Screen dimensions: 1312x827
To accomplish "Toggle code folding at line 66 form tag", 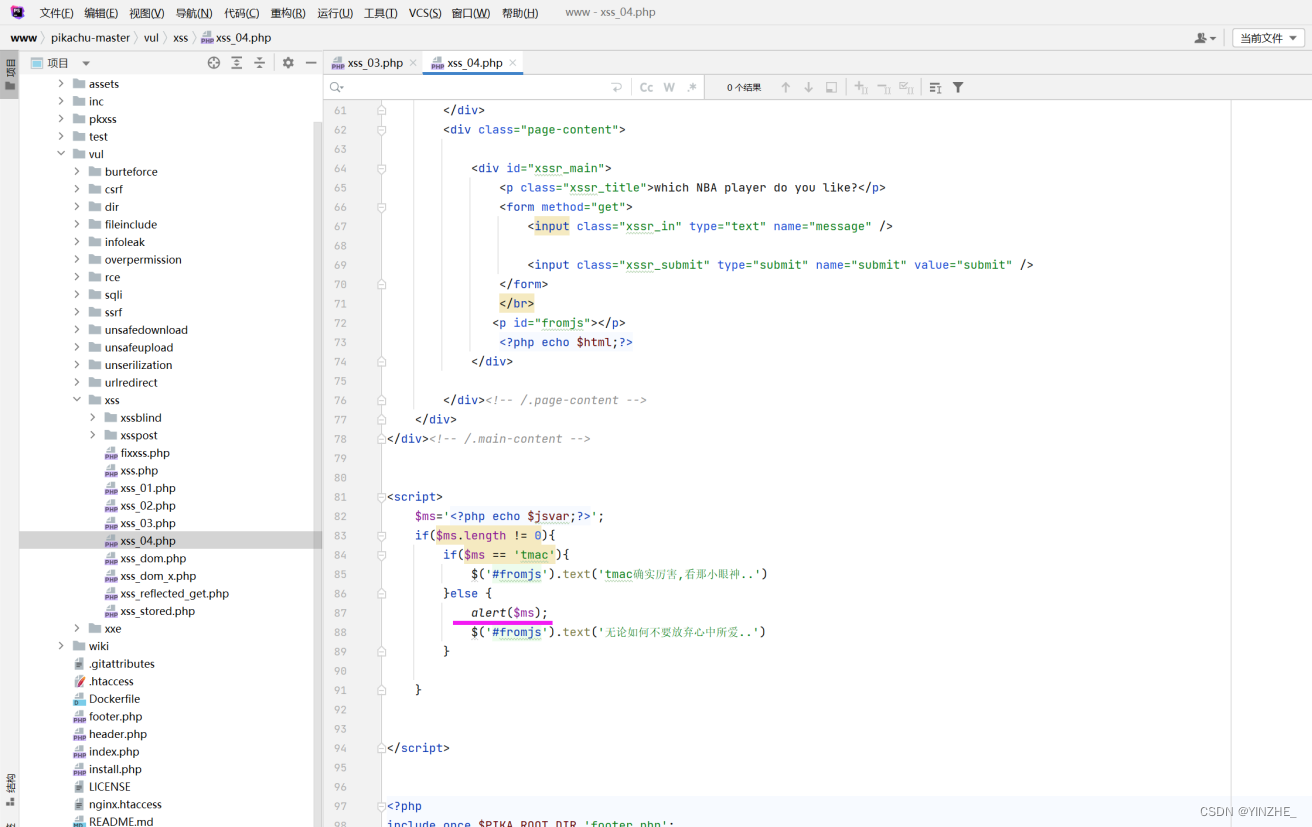I will (381, 207).
